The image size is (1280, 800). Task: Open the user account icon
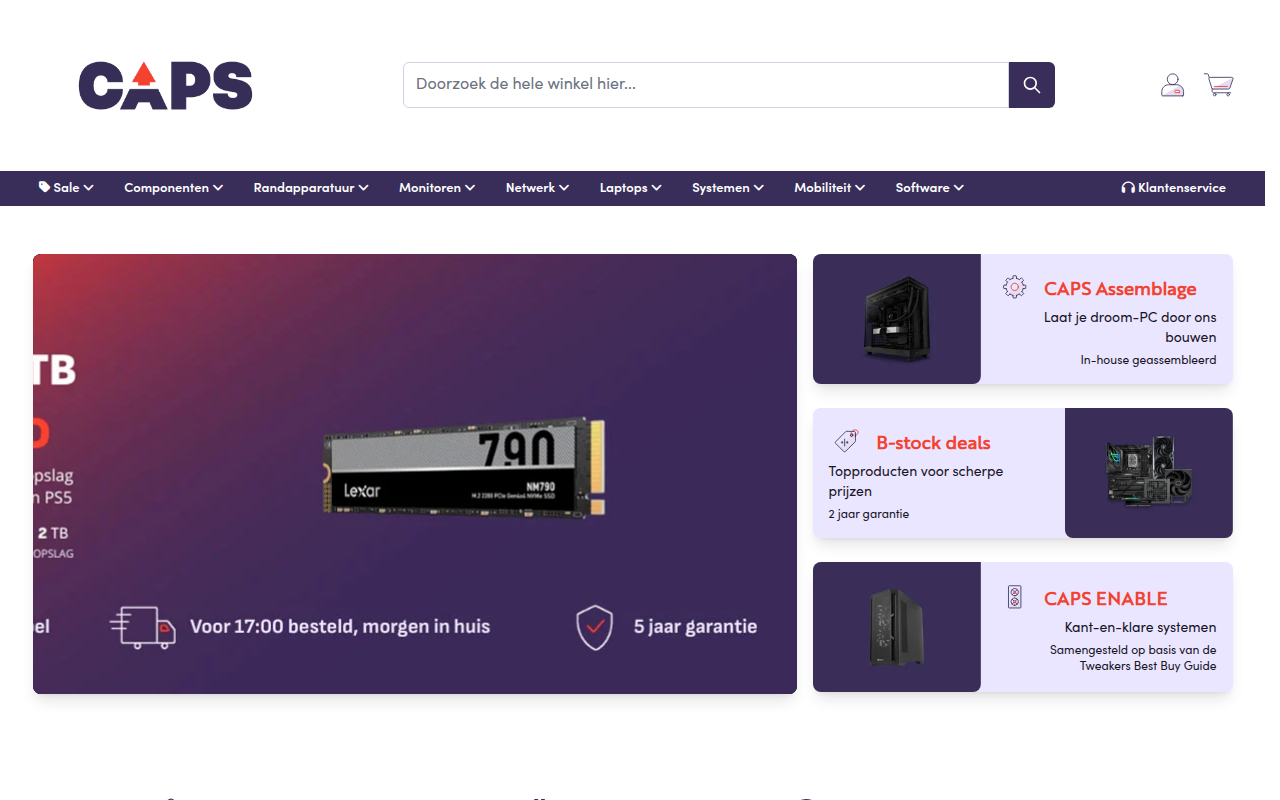tap(1172, 85)
